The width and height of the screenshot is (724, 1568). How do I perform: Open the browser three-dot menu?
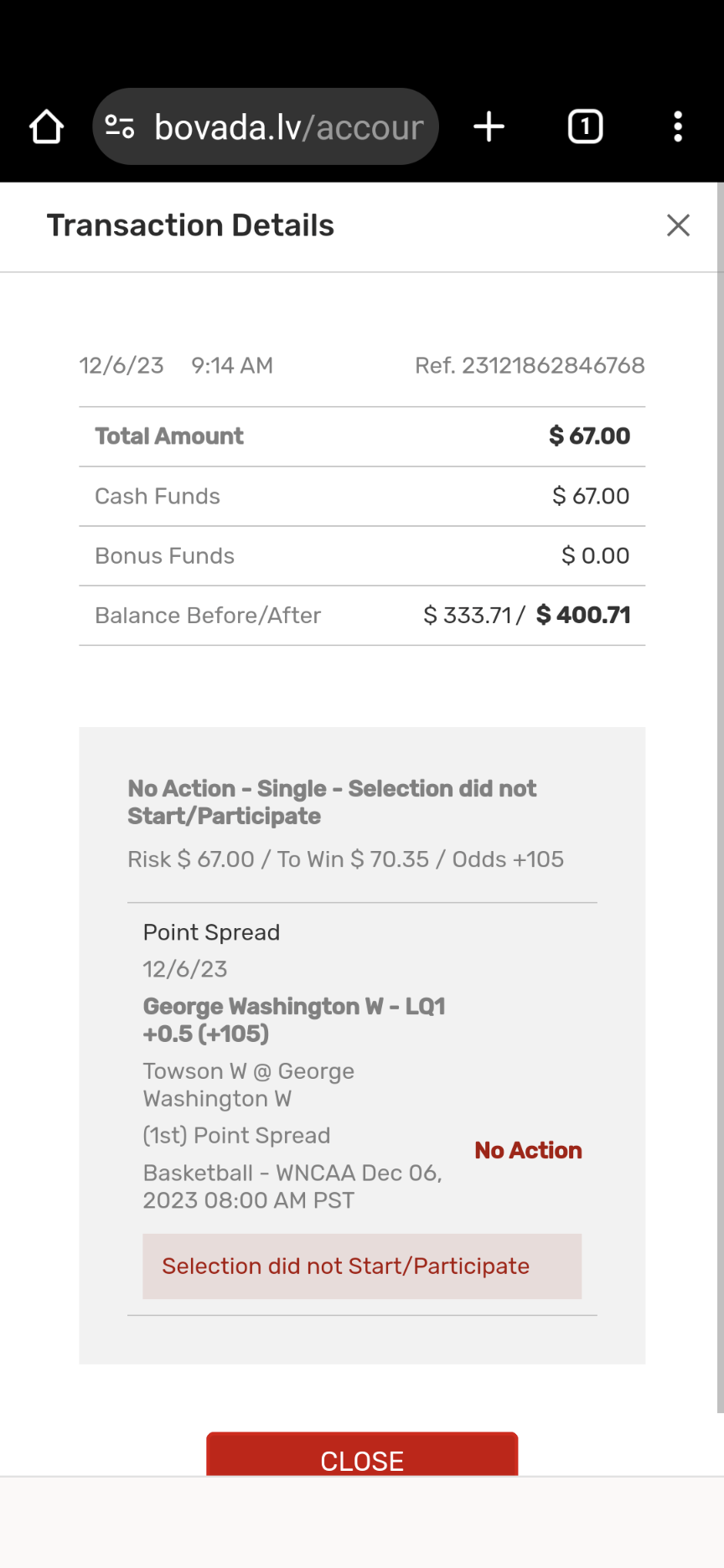click(x=678, y=127)
